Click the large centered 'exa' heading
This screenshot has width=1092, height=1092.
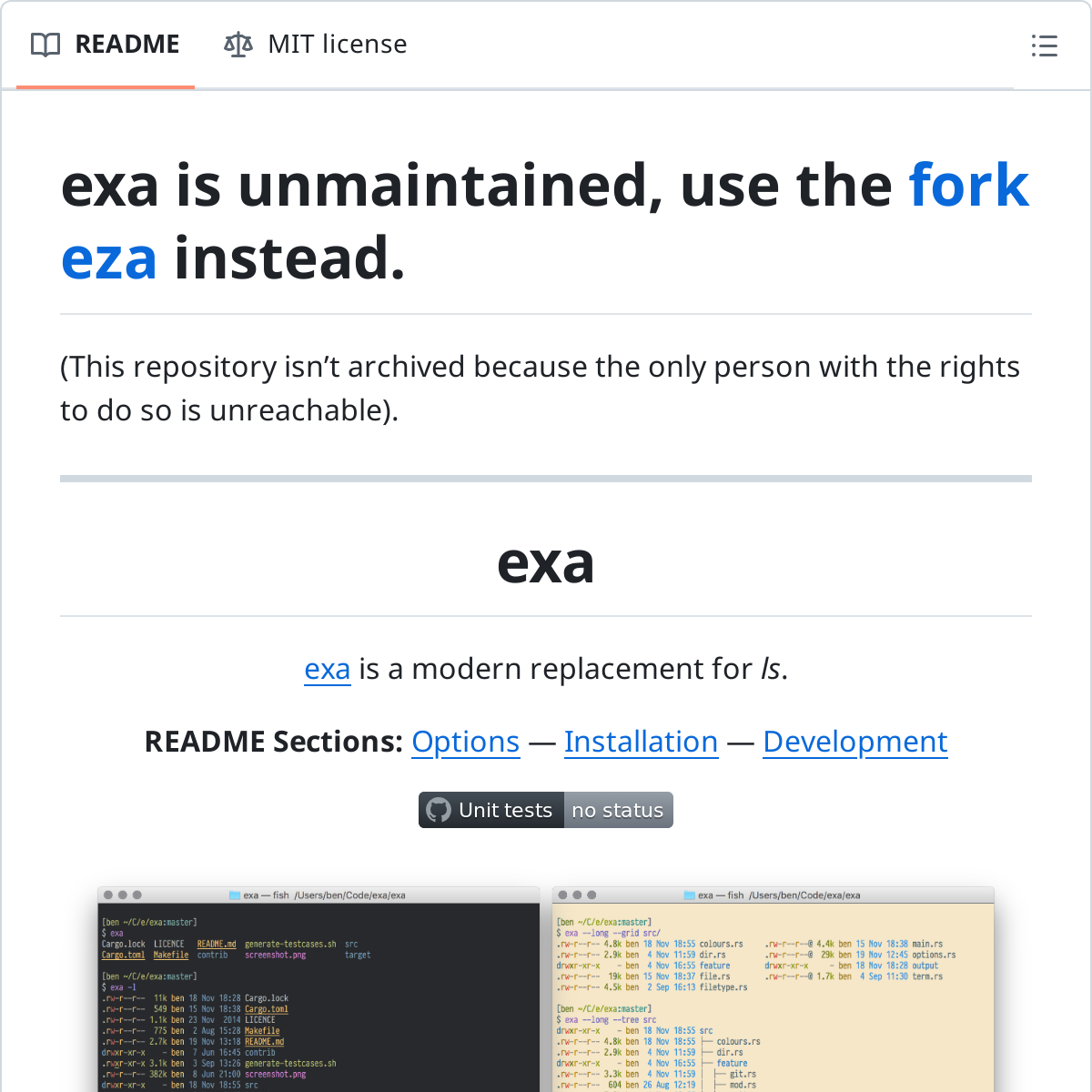coord(545,564)
